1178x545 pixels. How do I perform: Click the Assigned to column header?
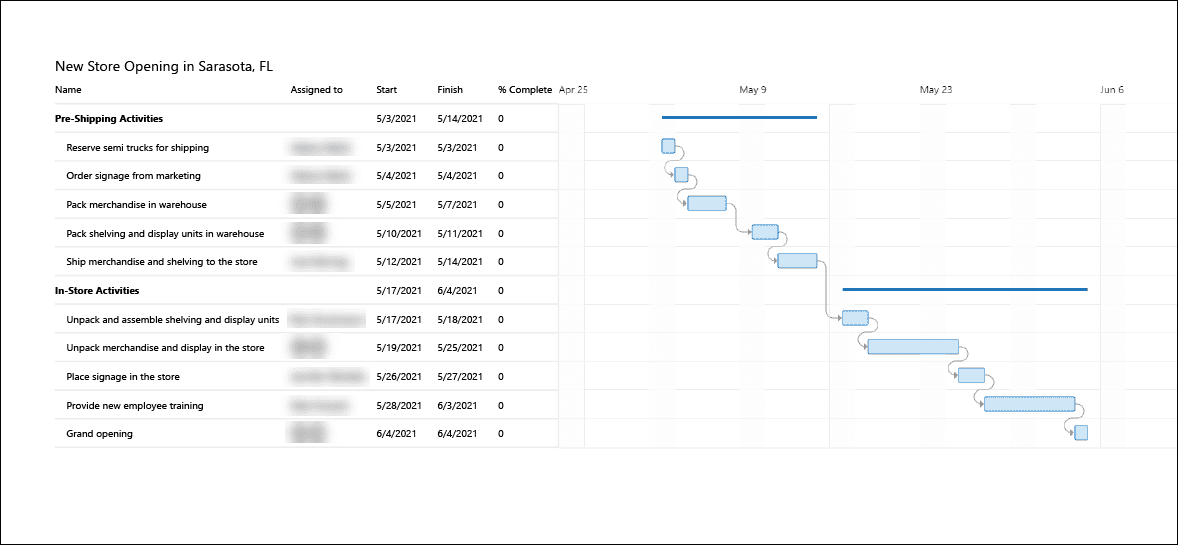316,89
